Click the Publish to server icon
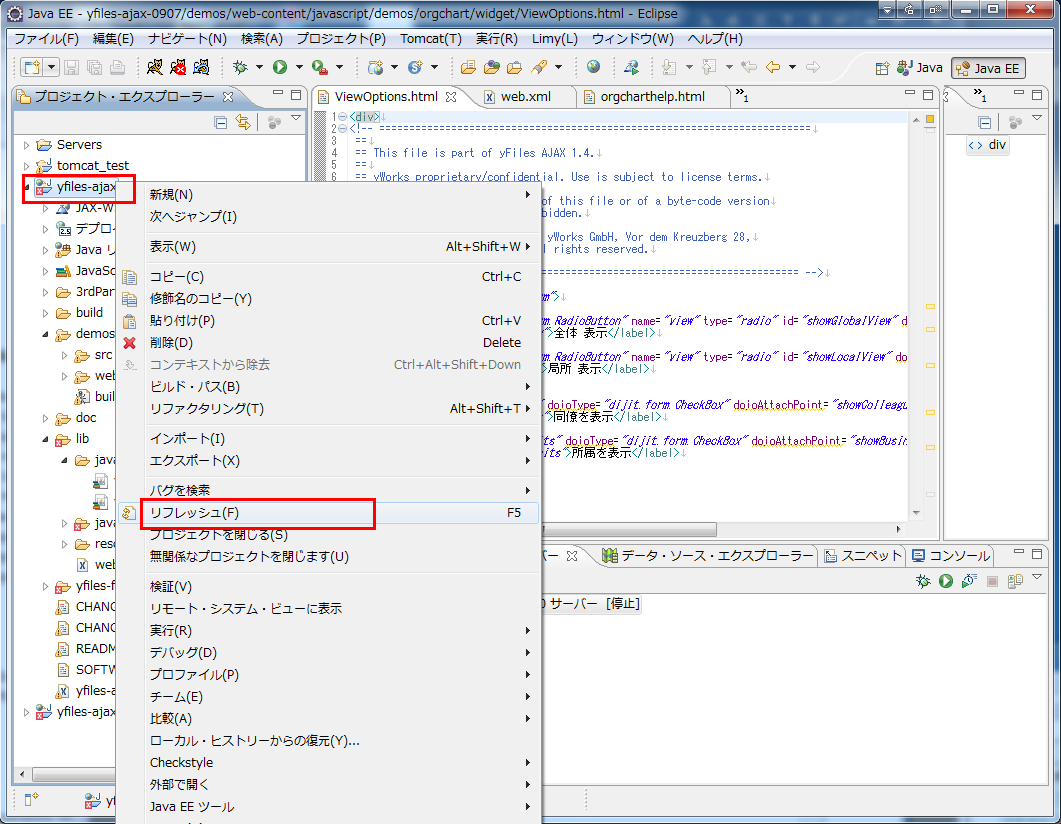1061x824 pixels. tap(1015, 581)
